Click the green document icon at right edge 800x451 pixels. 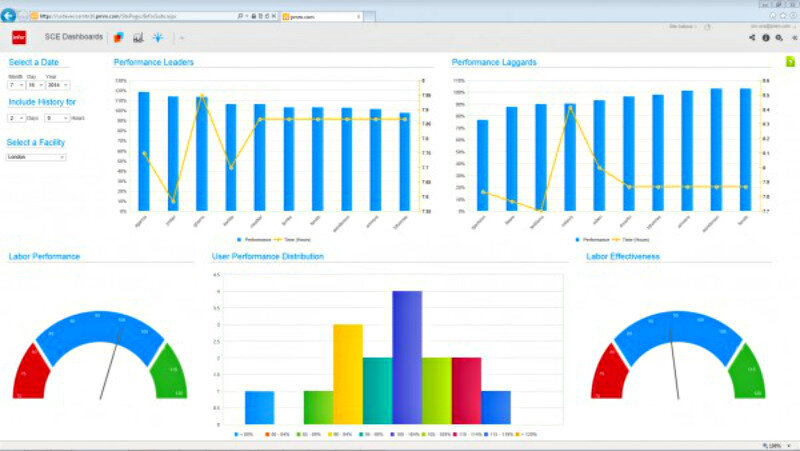[x=790, y=62]
